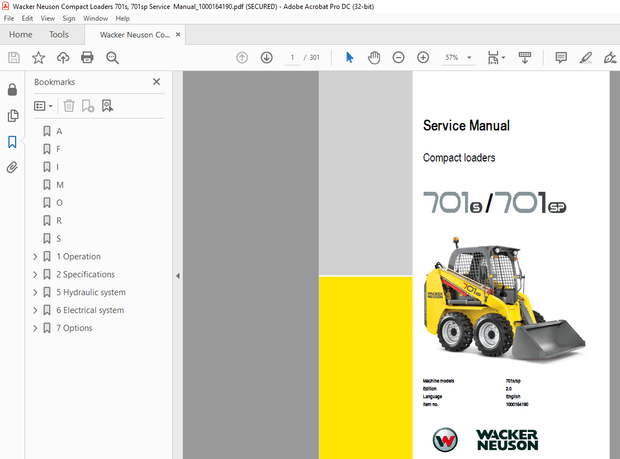Collapse the navigation pane with side arrow

(x=178, y=276)
